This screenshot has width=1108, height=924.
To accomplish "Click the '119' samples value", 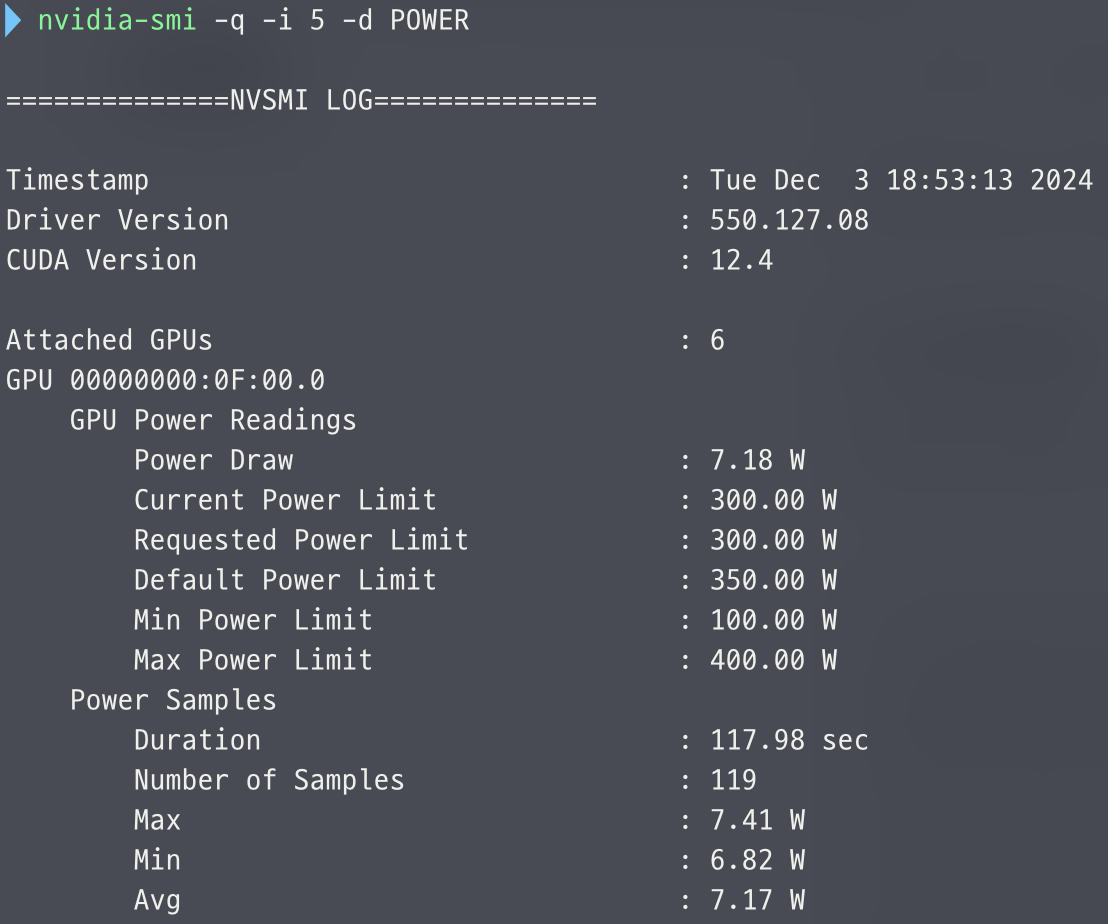I will click(x=733, y=780).
